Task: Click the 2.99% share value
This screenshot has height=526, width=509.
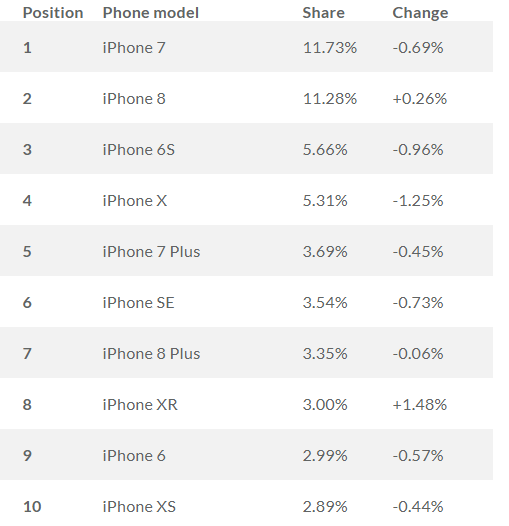Action: [325, 456]
